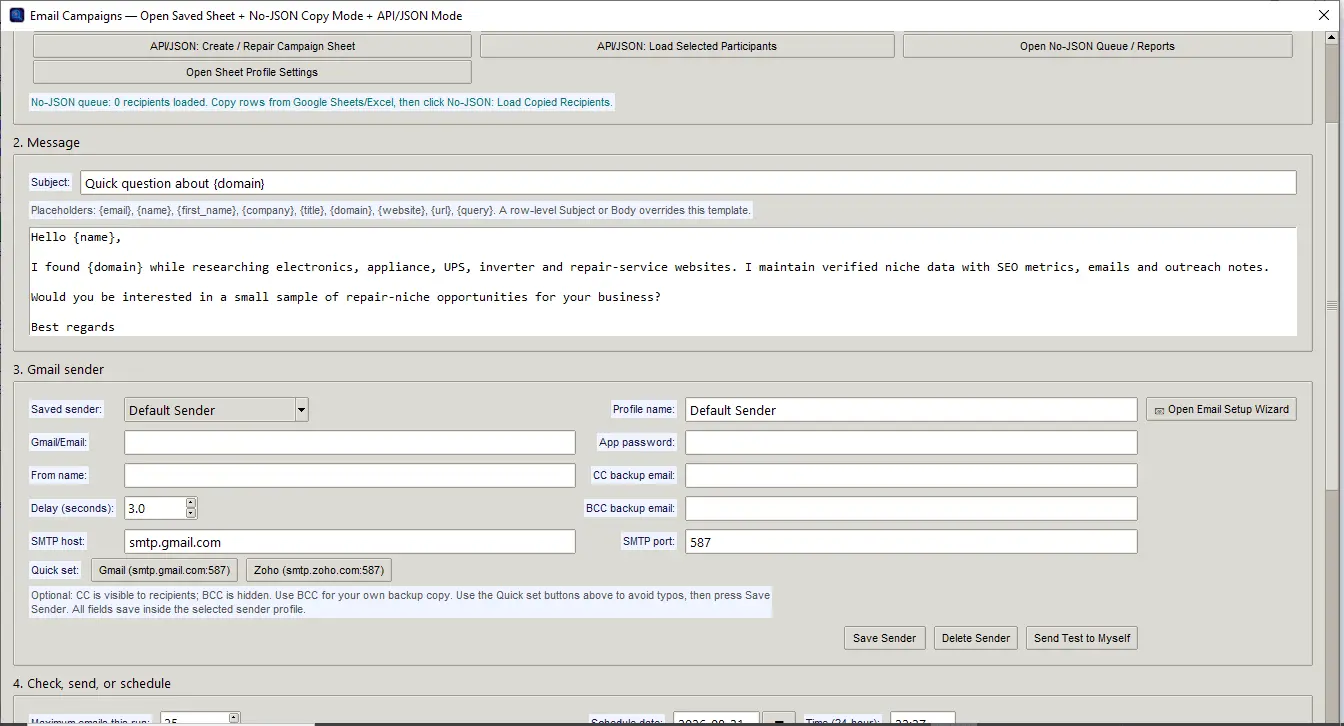The height and width of the screenshot is (726, 1344).
Task: Apply Zoho (smtp.zoho.com:587) quick set
Action: pos(318,570)
